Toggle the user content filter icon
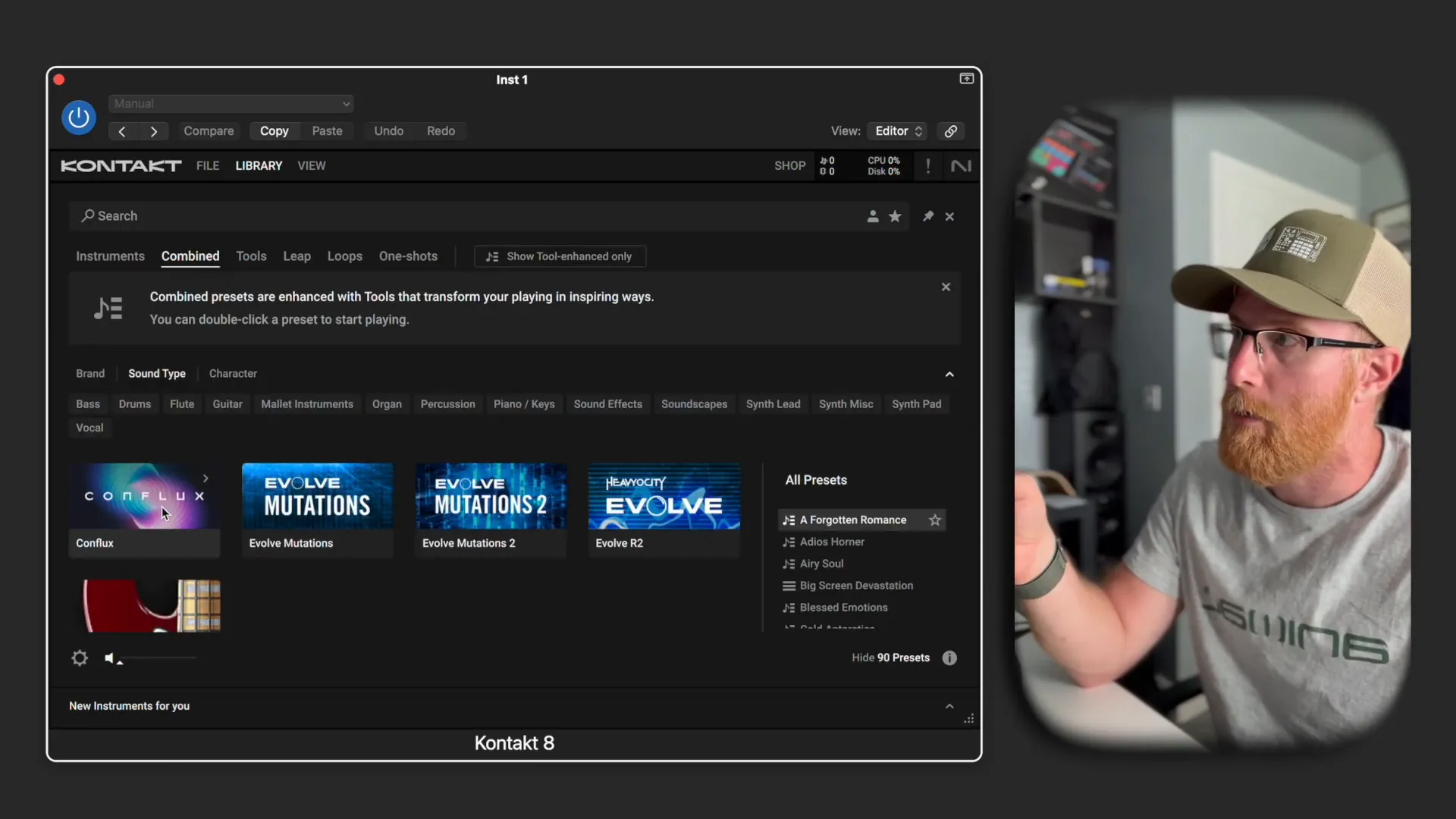The width and height of the screenshot is (1456, 819). (873, 216)
